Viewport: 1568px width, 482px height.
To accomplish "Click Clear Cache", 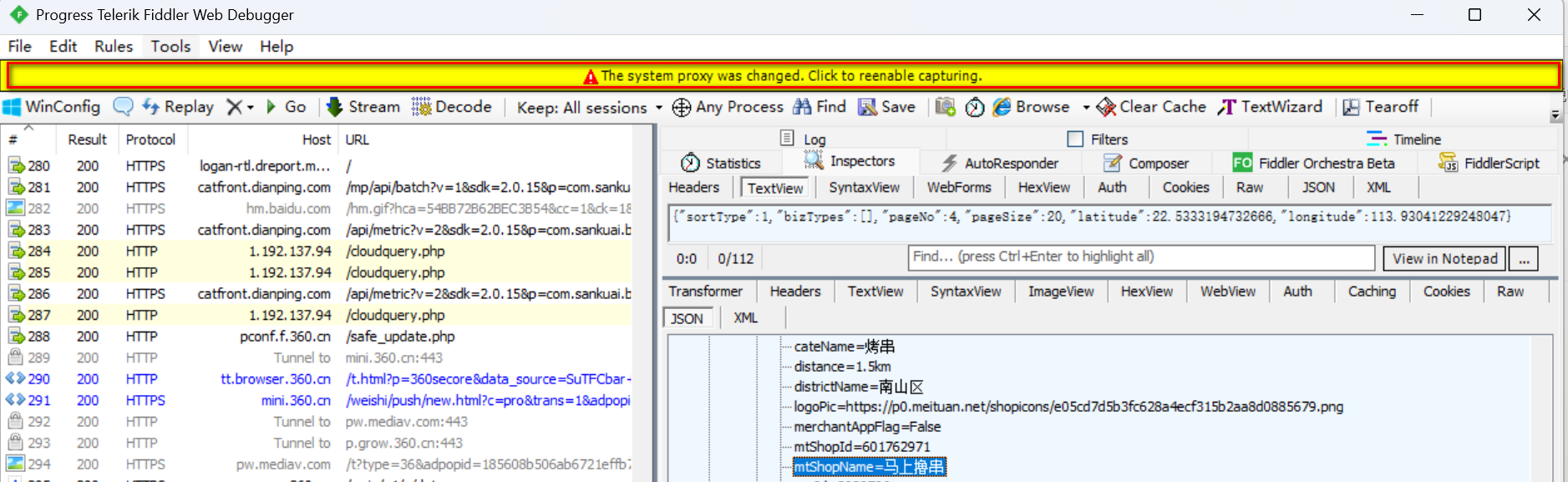I will coord(1151,107).
